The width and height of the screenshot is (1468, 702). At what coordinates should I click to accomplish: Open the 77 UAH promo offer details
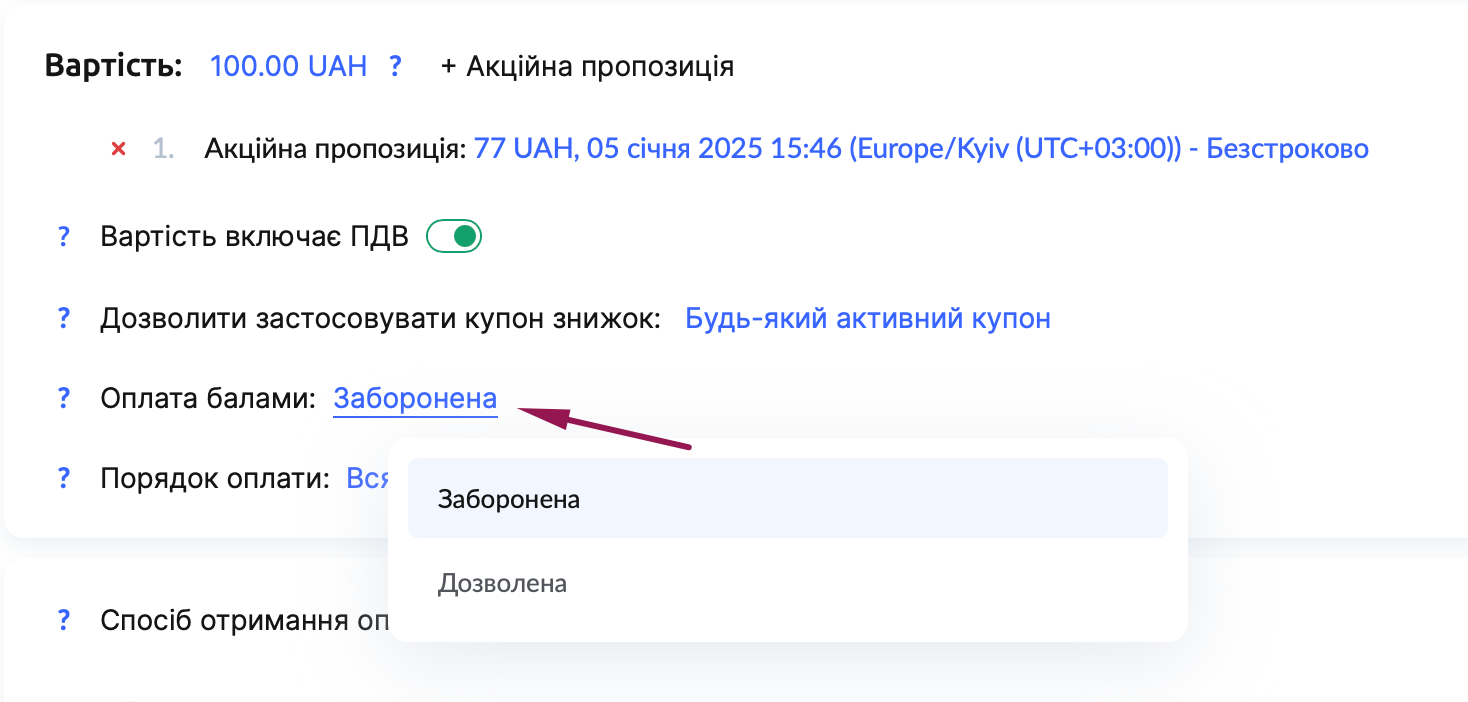920,150
